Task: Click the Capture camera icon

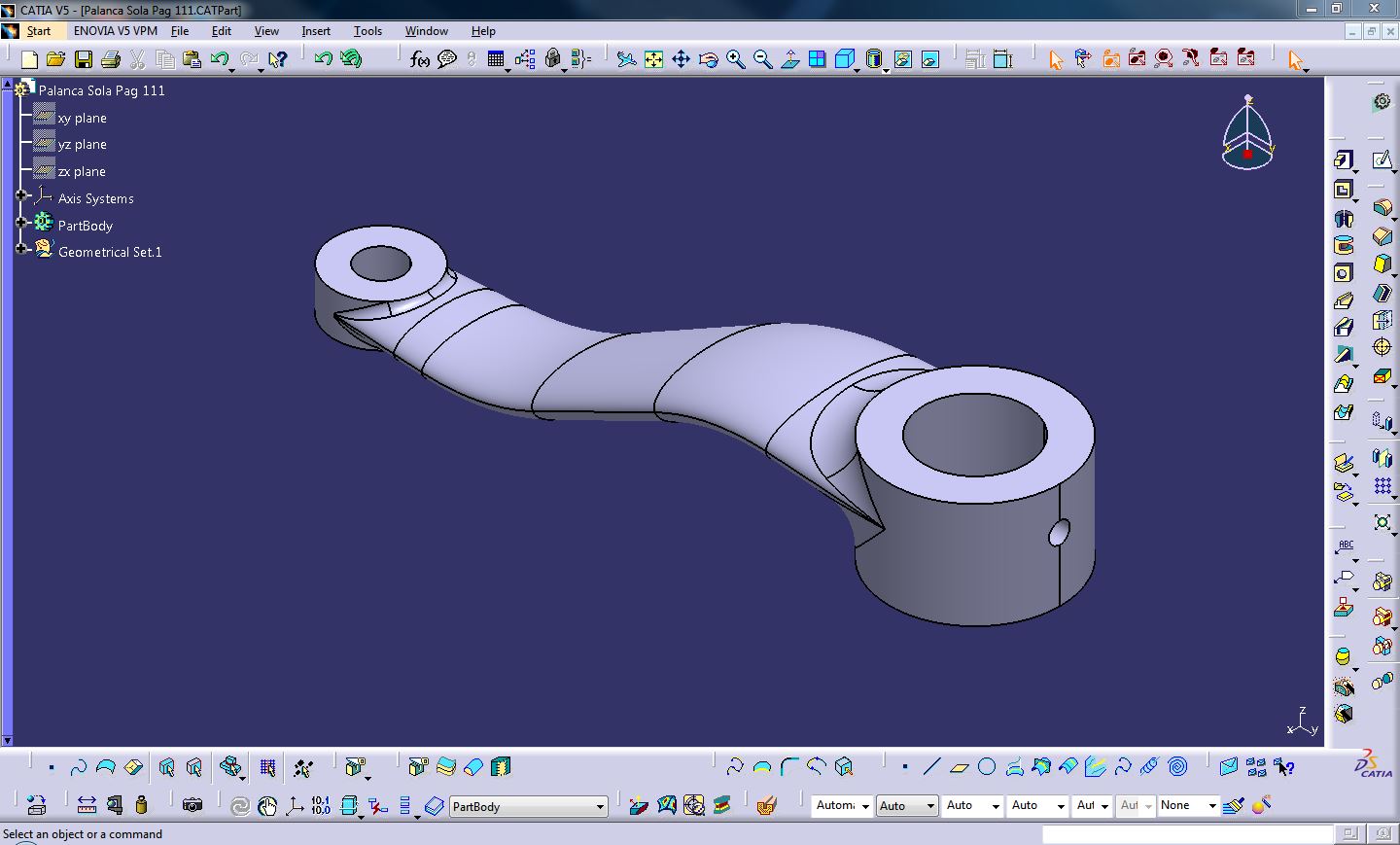Action: click(192, 805)
